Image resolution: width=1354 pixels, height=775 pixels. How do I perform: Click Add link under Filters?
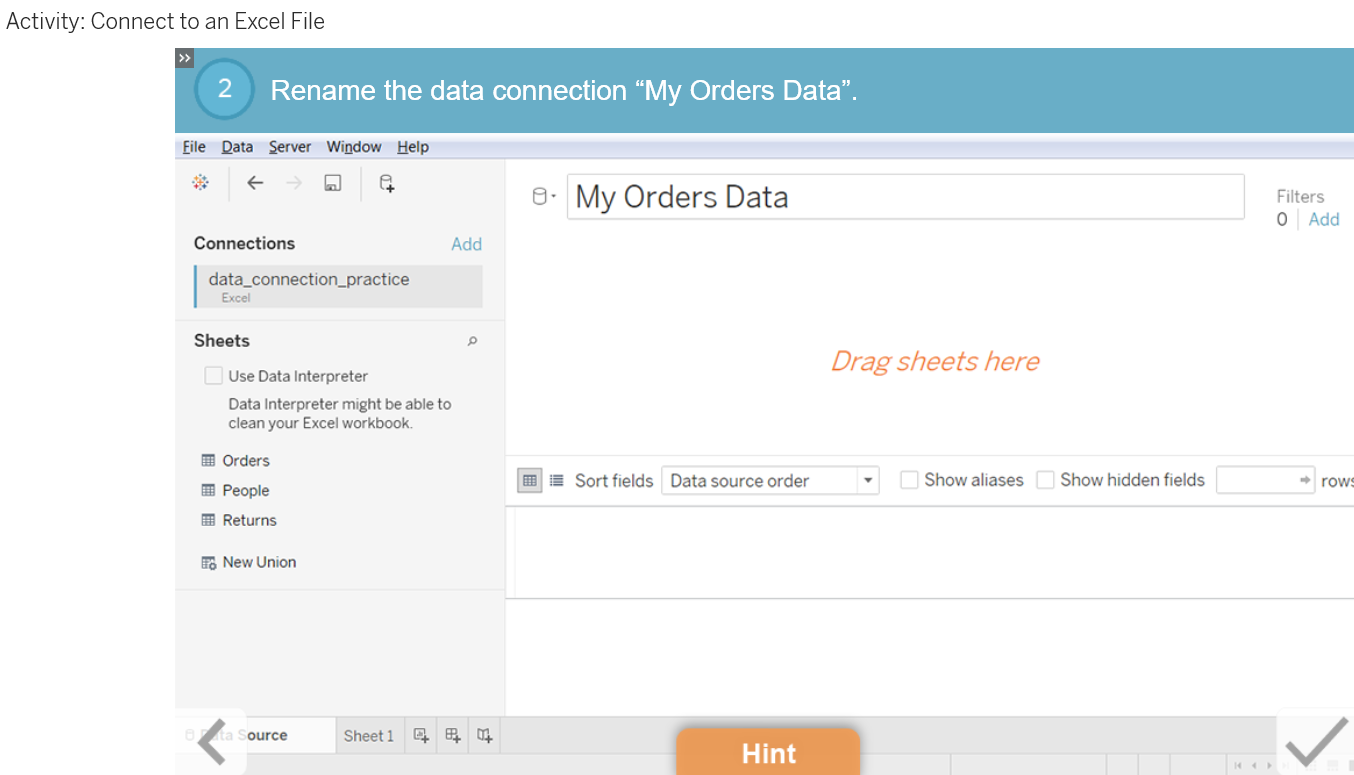coord(1324,219)
